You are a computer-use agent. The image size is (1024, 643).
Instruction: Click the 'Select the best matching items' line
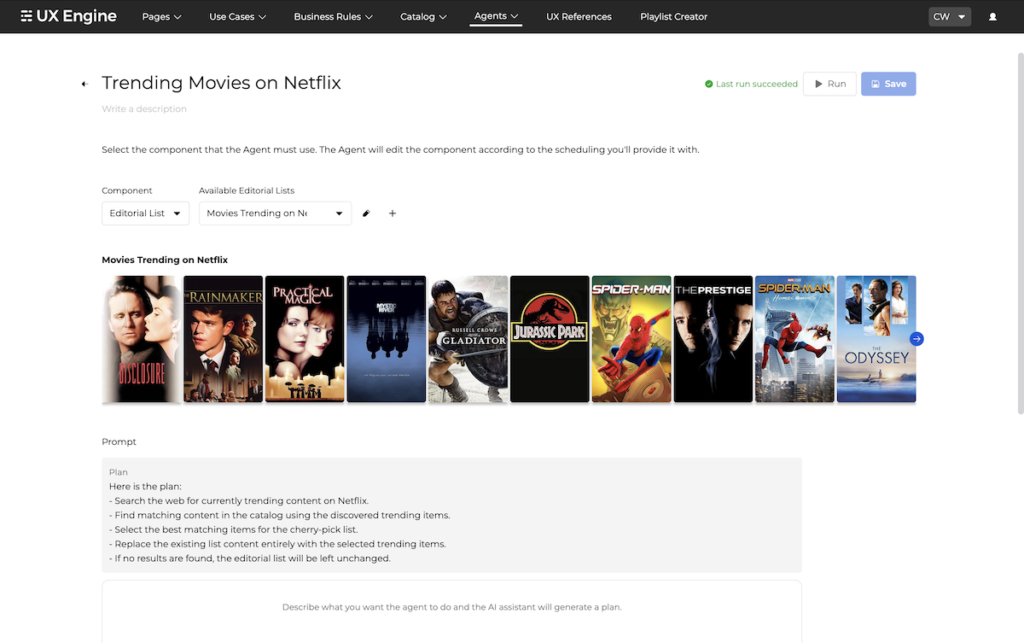tap(234, 529)
